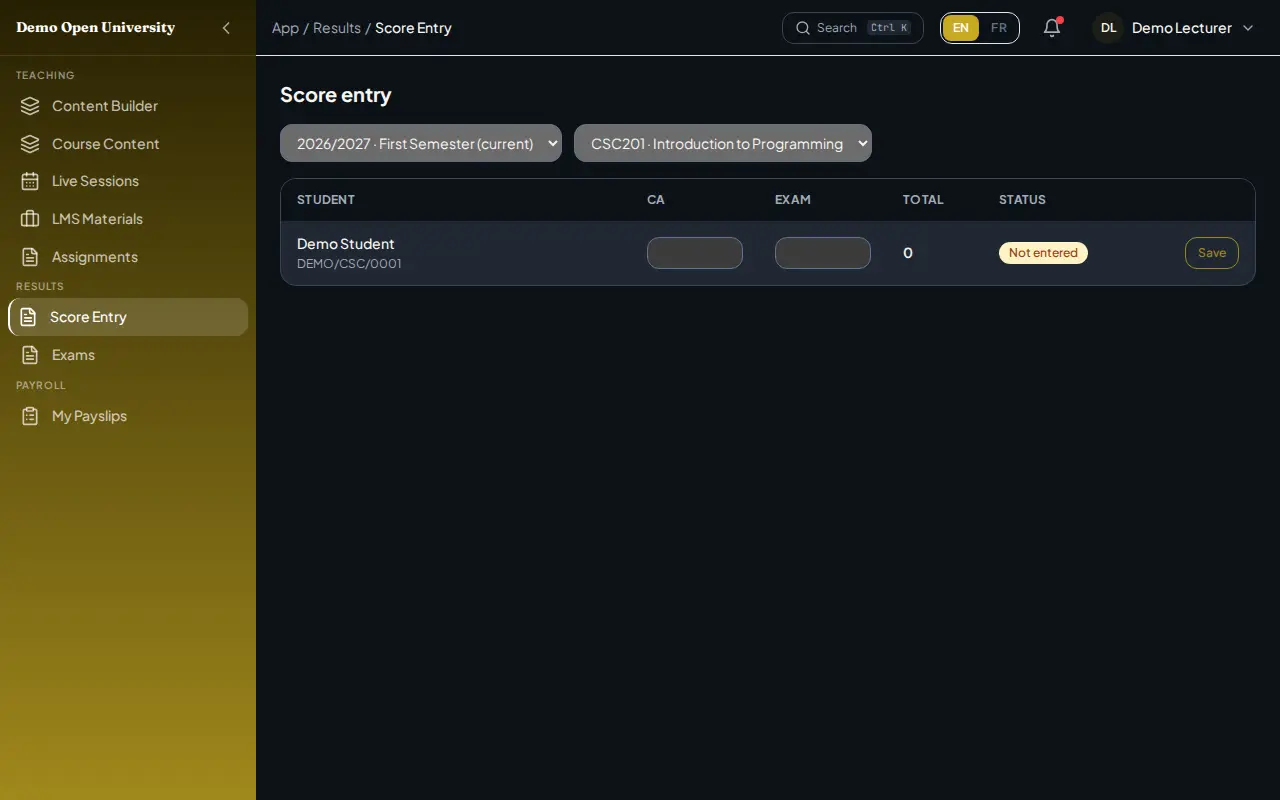This screenshot has width=1280, height=800.
Task: Click the App breadcrumb link
Action: pos(285,28)
